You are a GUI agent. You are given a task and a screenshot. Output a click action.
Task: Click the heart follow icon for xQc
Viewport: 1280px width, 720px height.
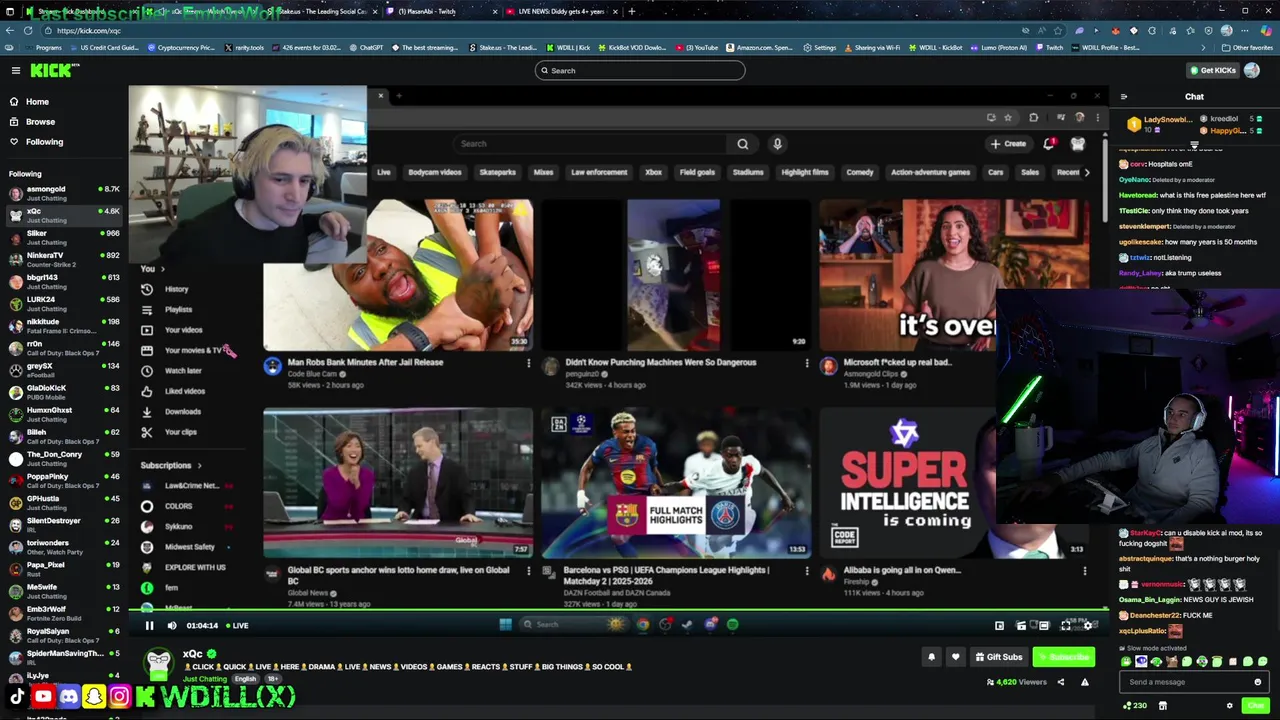pyautogui.click(x=955, y=657)
